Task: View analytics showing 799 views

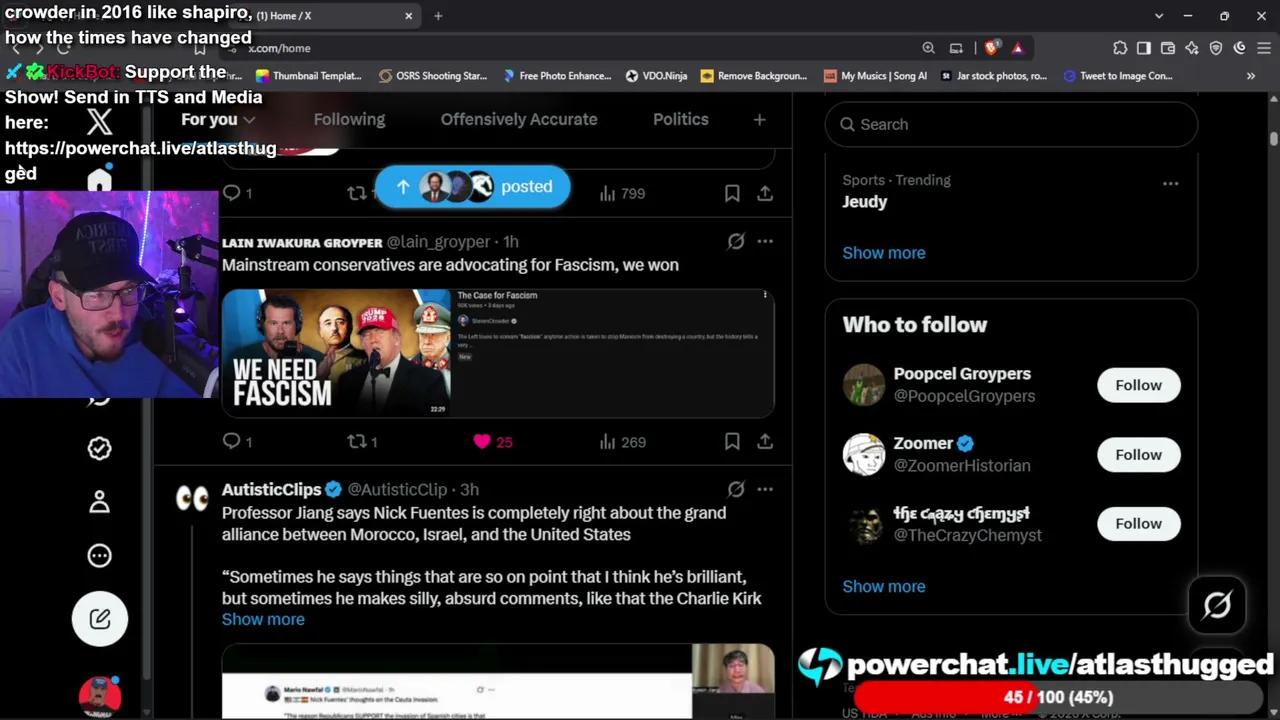Action: click(x=623, y=194)
